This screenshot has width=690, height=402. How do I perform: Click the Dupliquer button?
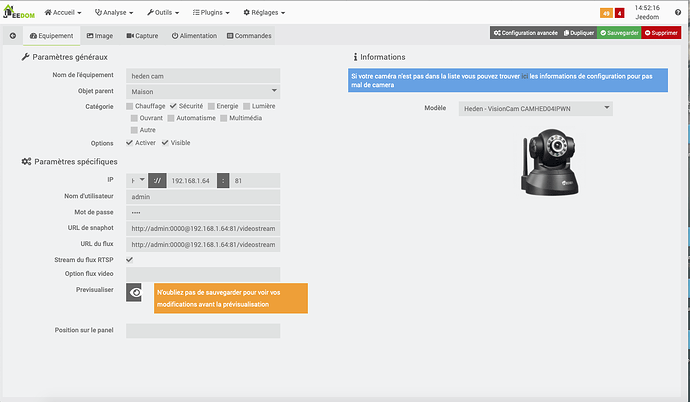579,33
